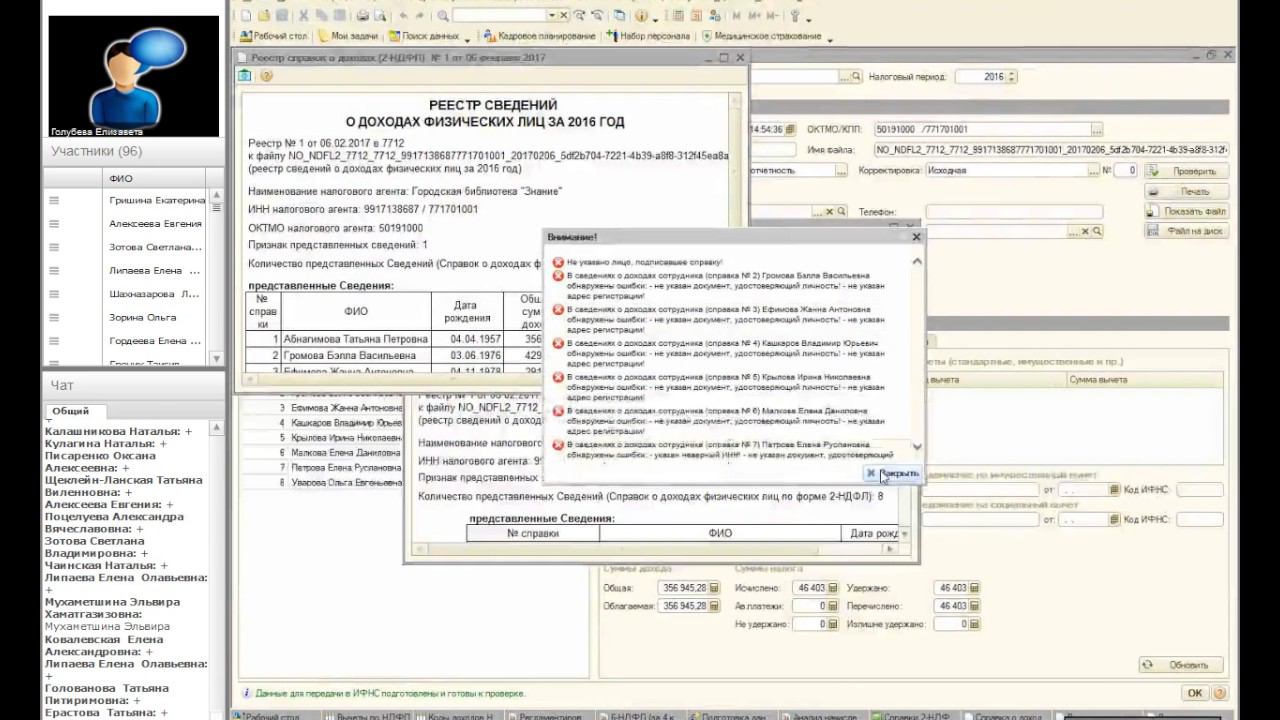The height and width of the screenshot is (720, 1280).
Task: Open calculator for Перечислено tax field
Action: 974,606
